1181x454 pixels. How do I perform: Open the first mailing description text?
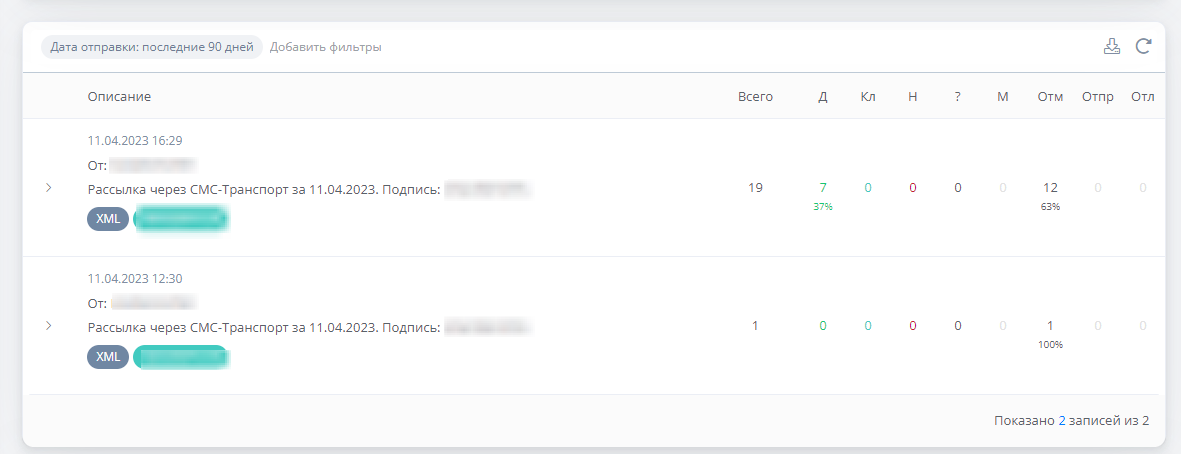264,188
